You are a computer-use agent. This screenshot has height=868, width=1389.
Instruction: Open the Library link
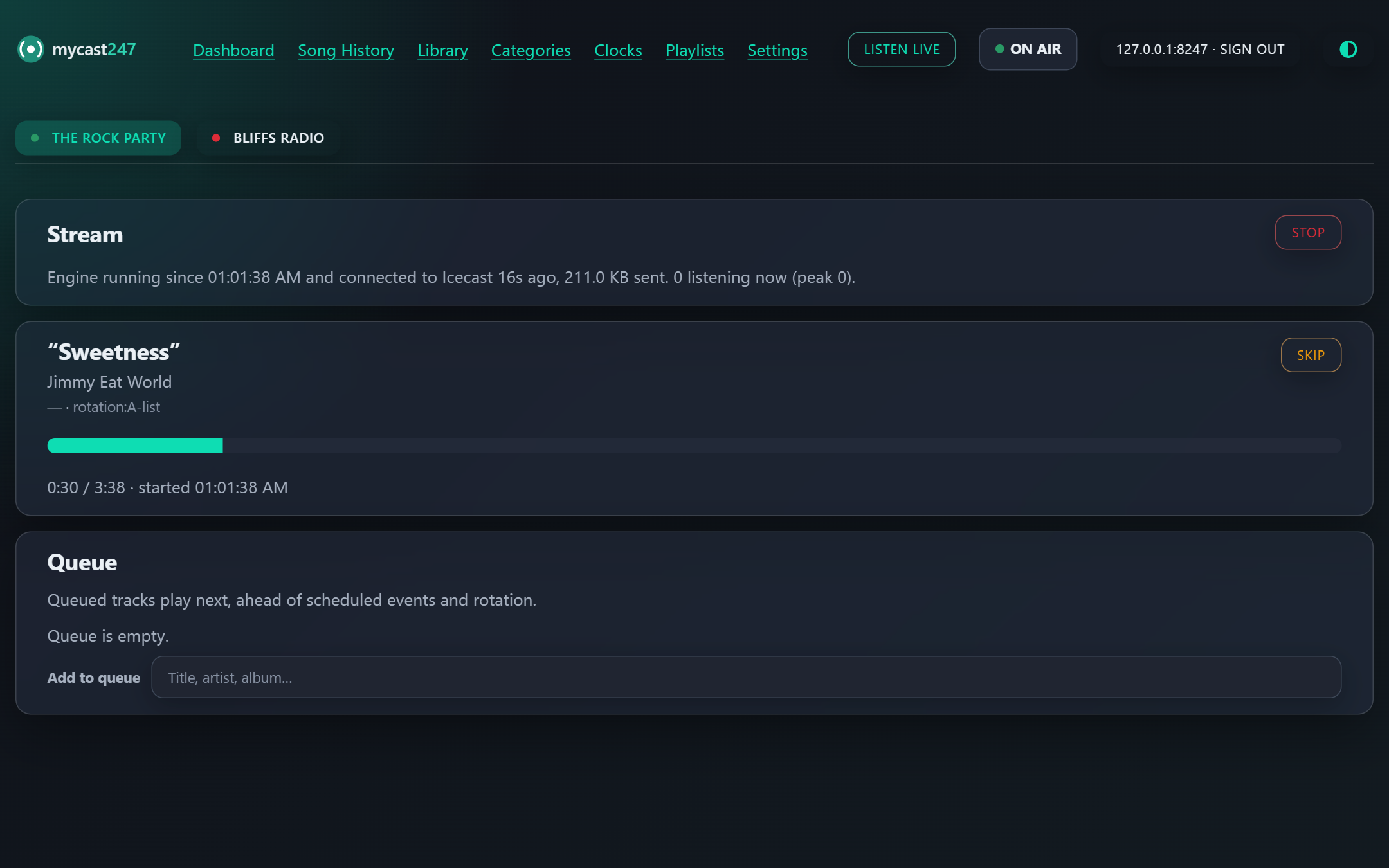[442, 50]
